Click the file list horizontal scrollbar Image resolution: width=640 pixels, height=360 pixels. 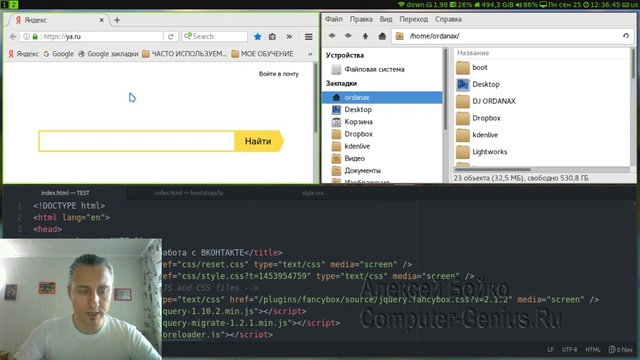493,169
